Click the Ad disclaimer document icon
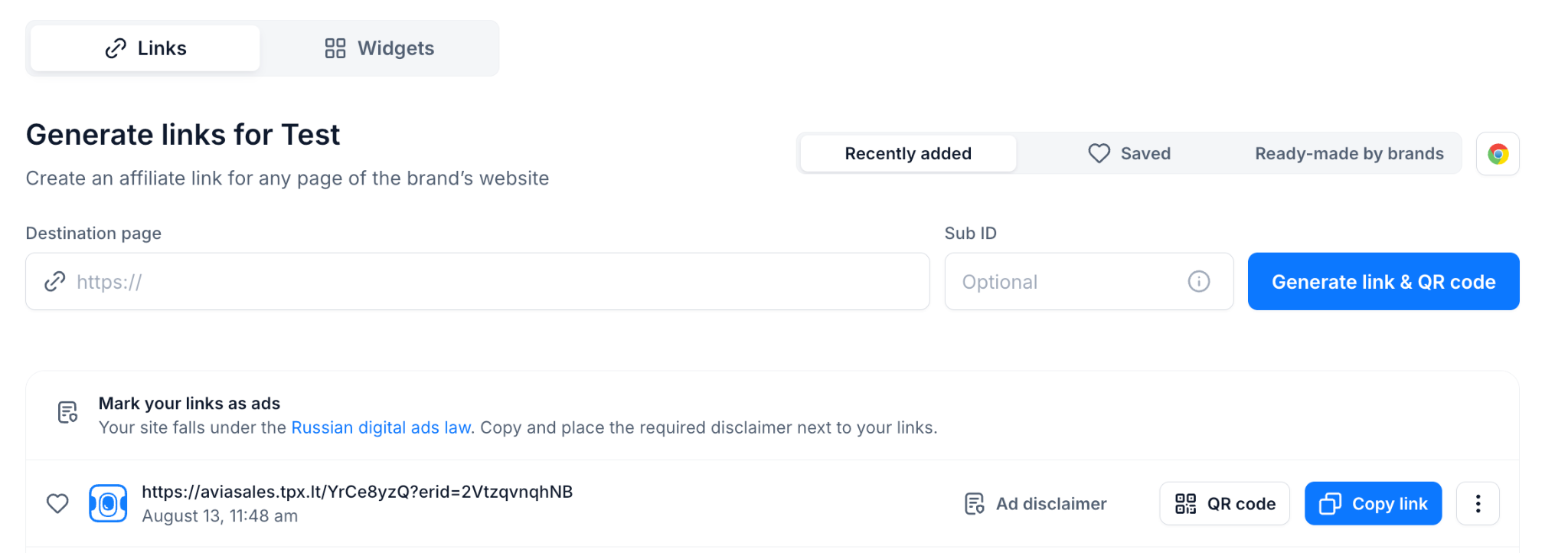Screen dimensions: 1568x553 975,503
